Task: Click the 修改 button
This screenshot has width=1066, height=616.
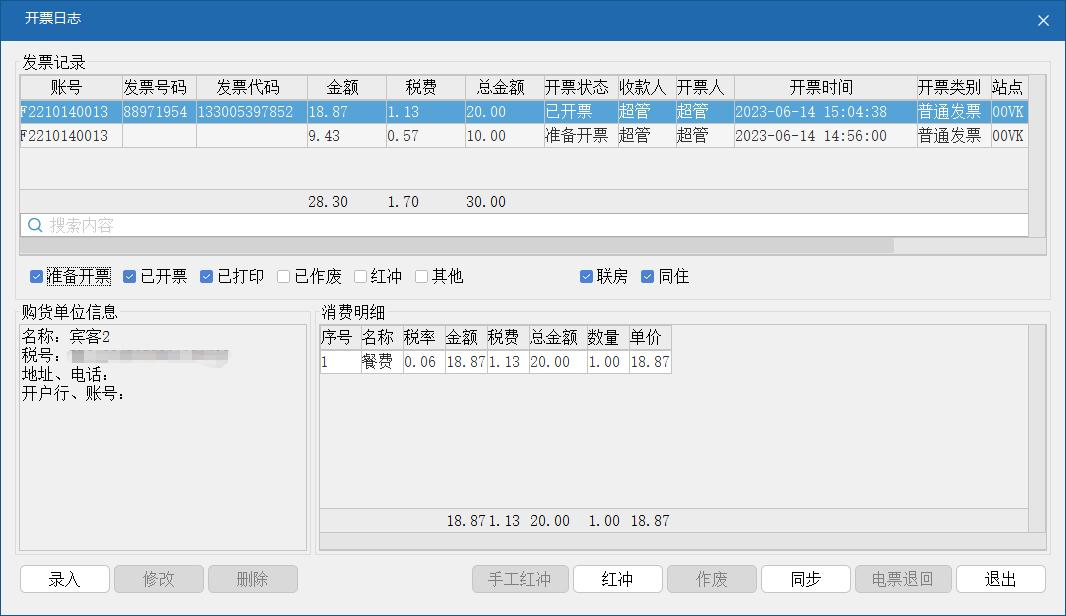Action: pos(159,579)
